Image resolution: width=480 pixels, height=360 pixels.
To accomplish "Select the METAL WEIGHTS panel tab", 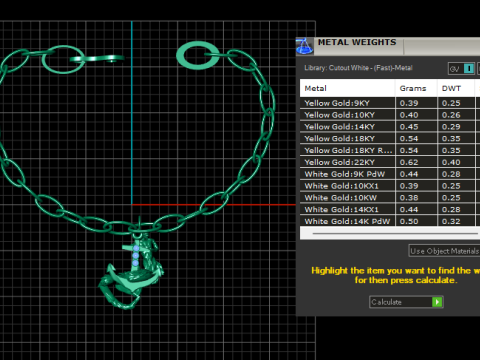I will [x=357, y=42].
